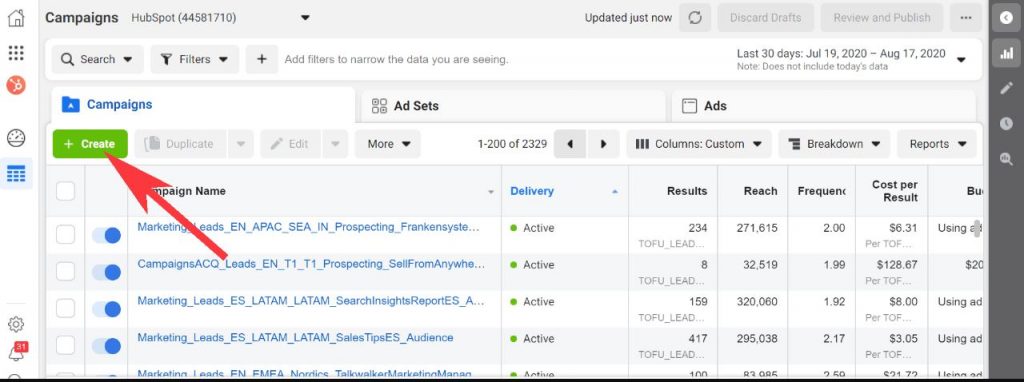
Task: Open the Reports dropdown
Action: [937, 144]
